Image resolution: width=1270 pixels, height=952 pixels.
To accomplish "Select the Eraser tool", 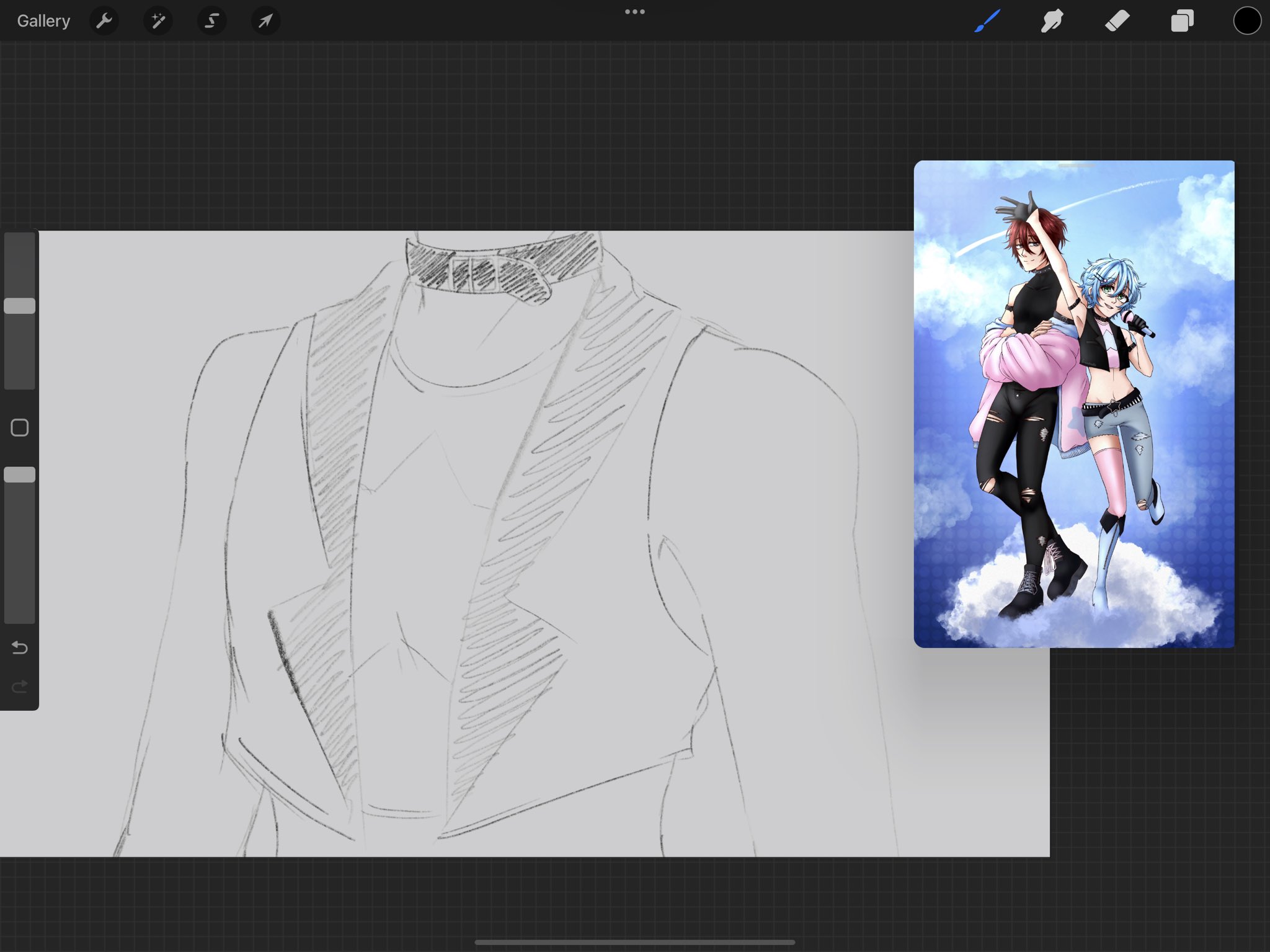I will pyautogui.click(x=1117, y=21).
